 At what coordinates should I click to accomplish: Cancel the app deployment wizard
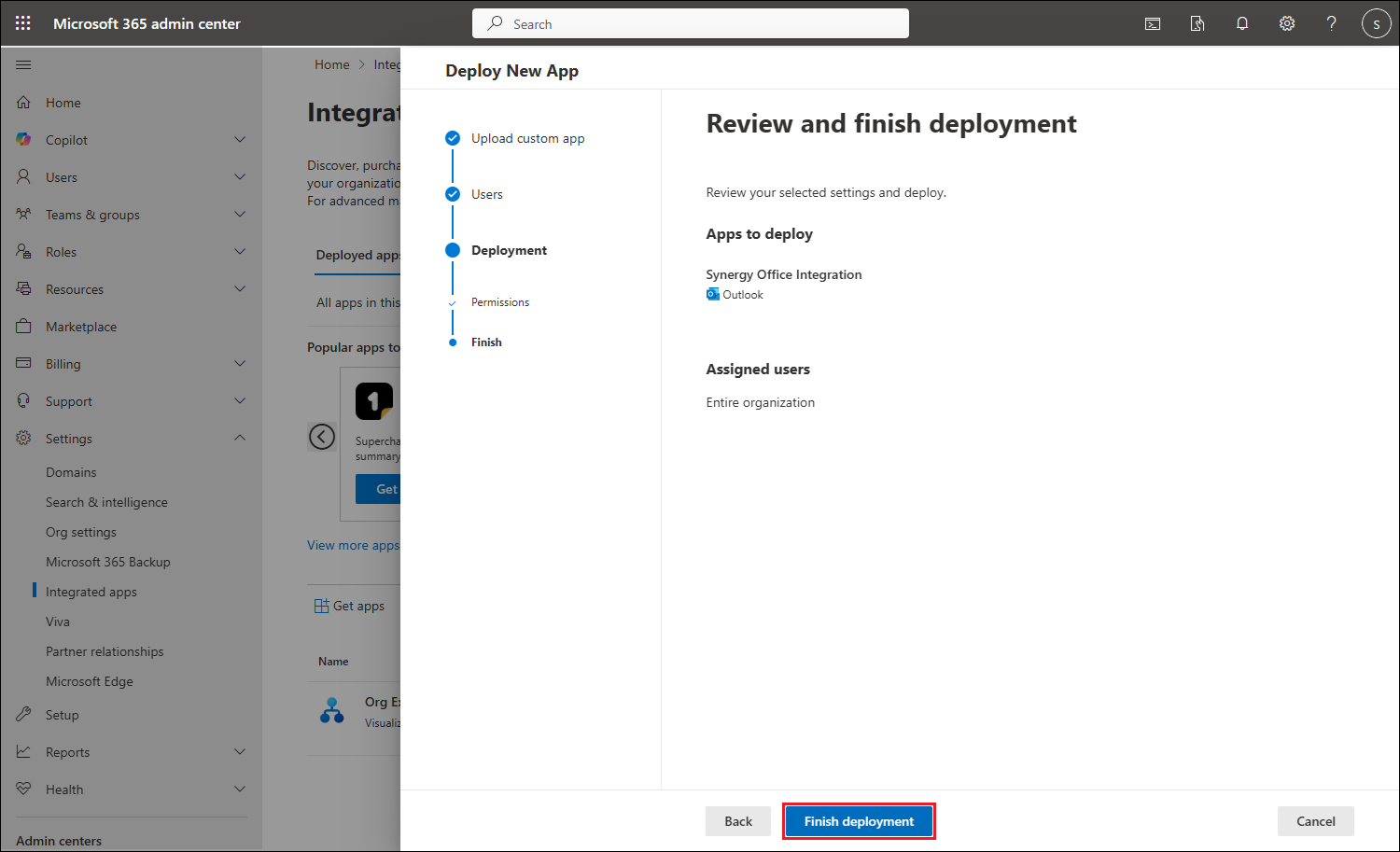click(1315, 821)
